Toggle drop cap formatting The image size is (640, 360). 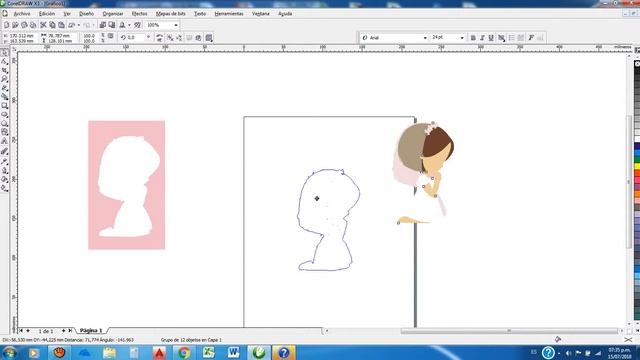[x=520, y=38]
